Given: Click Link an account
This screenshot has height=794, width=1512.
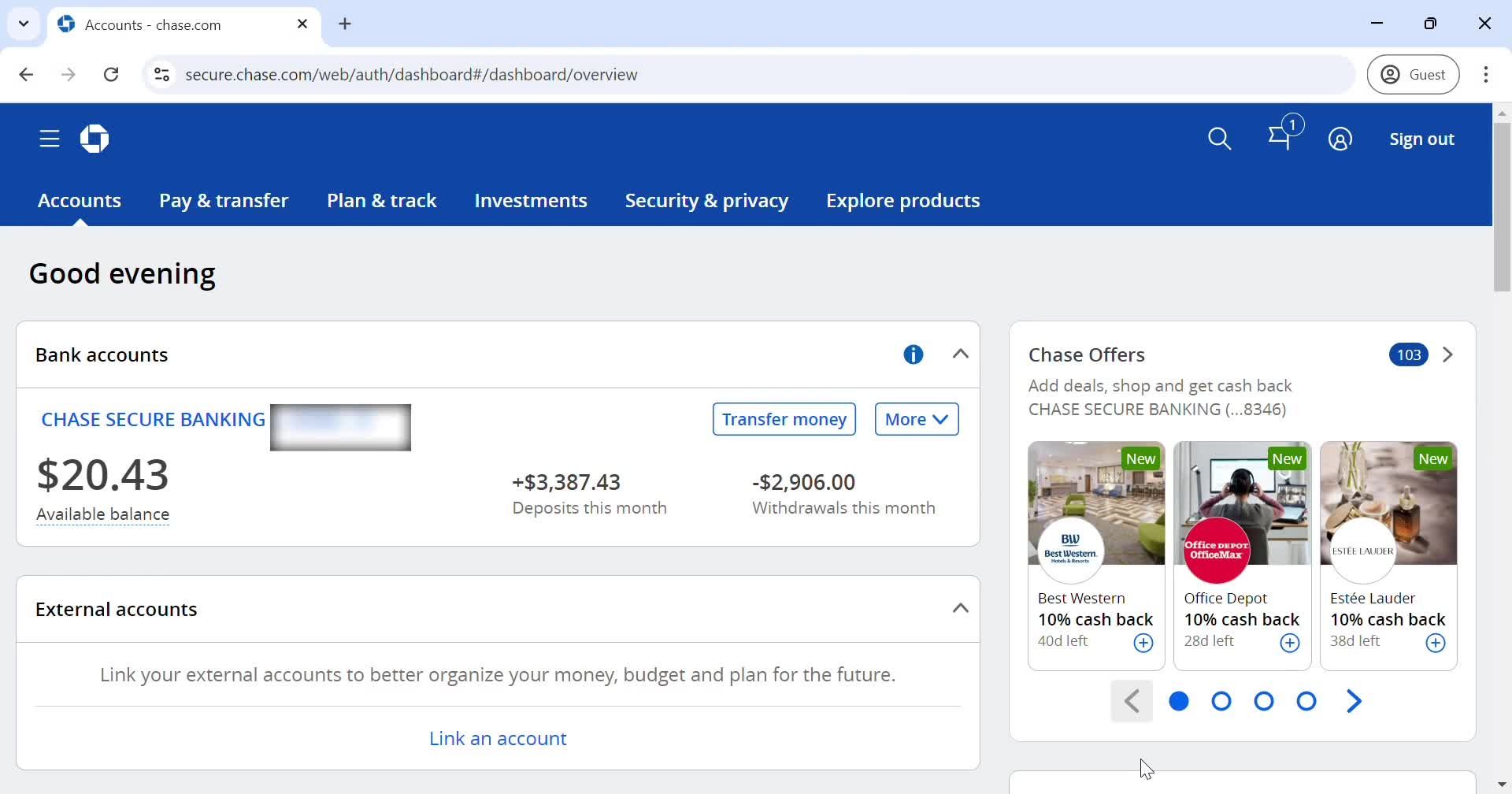Looking at the screenshot, I should pos(498,739).
